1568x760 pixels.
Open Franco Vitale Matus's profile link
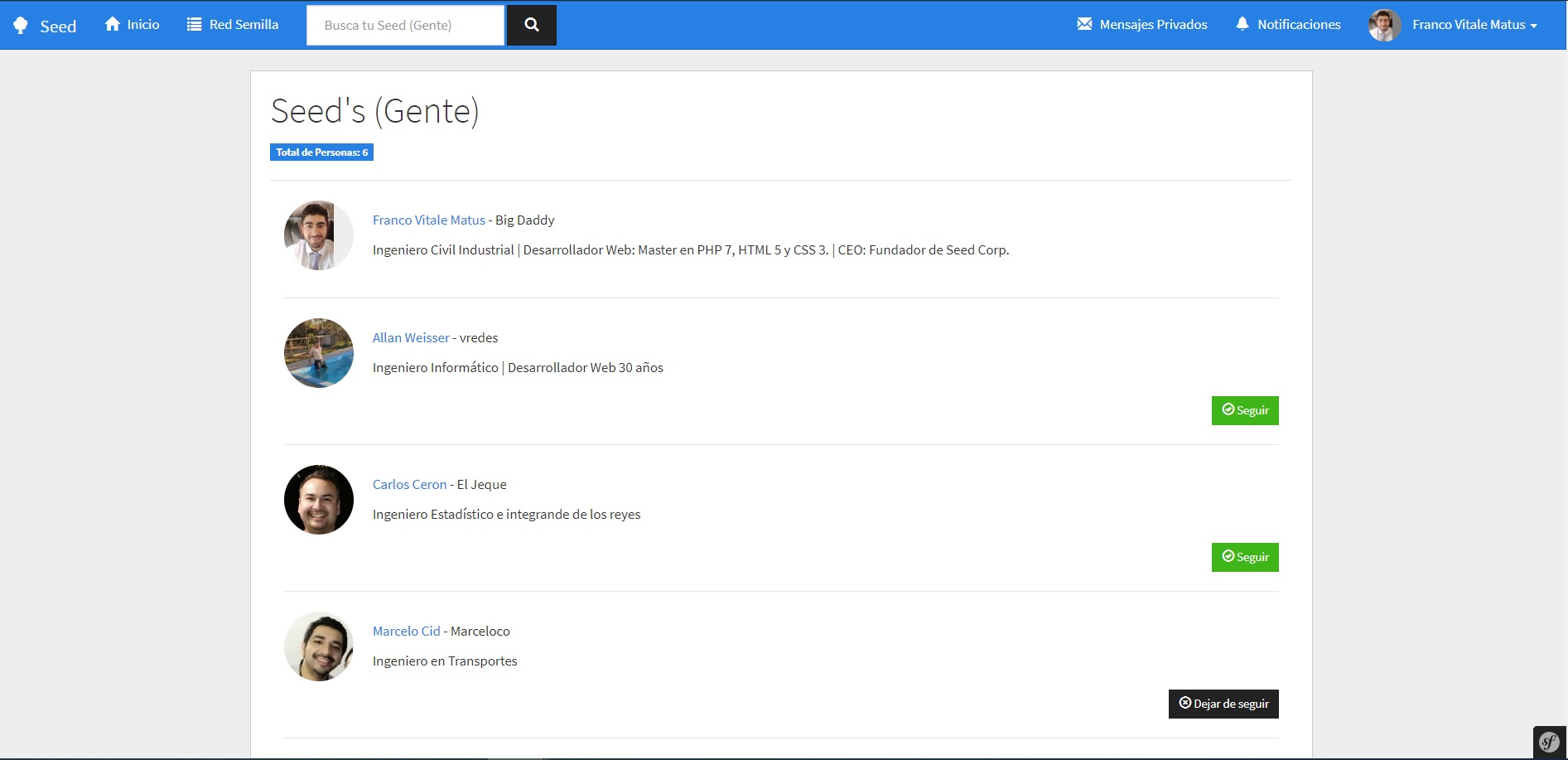(x=428, y=220)
